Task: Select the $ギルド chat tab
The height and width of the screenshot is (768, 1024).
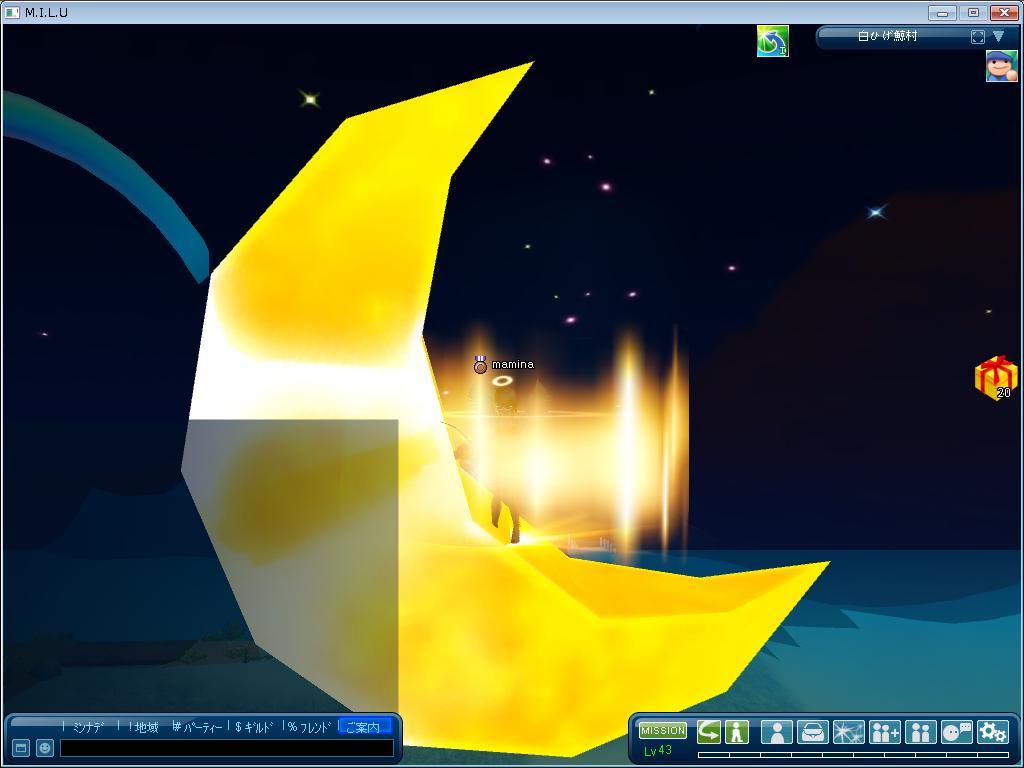Action: (x=254, y=727)
